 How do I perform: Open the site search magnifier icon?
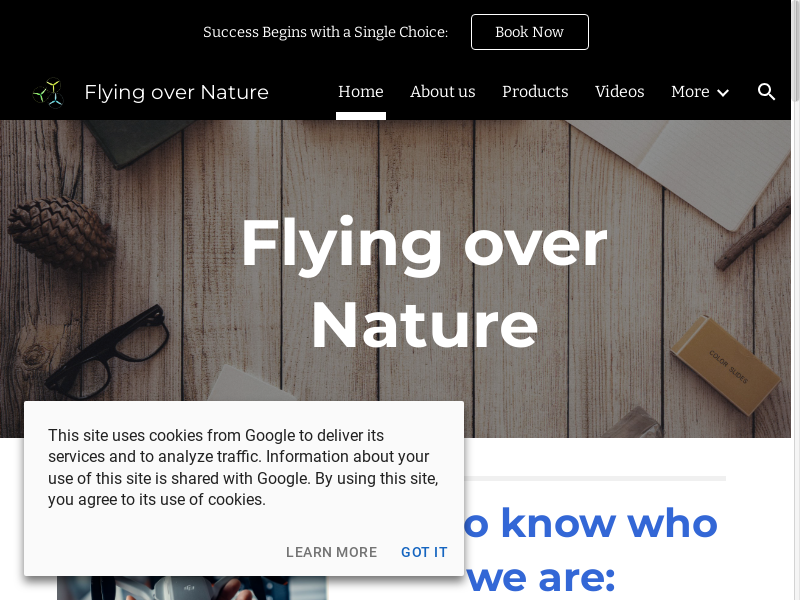(766, 92)
